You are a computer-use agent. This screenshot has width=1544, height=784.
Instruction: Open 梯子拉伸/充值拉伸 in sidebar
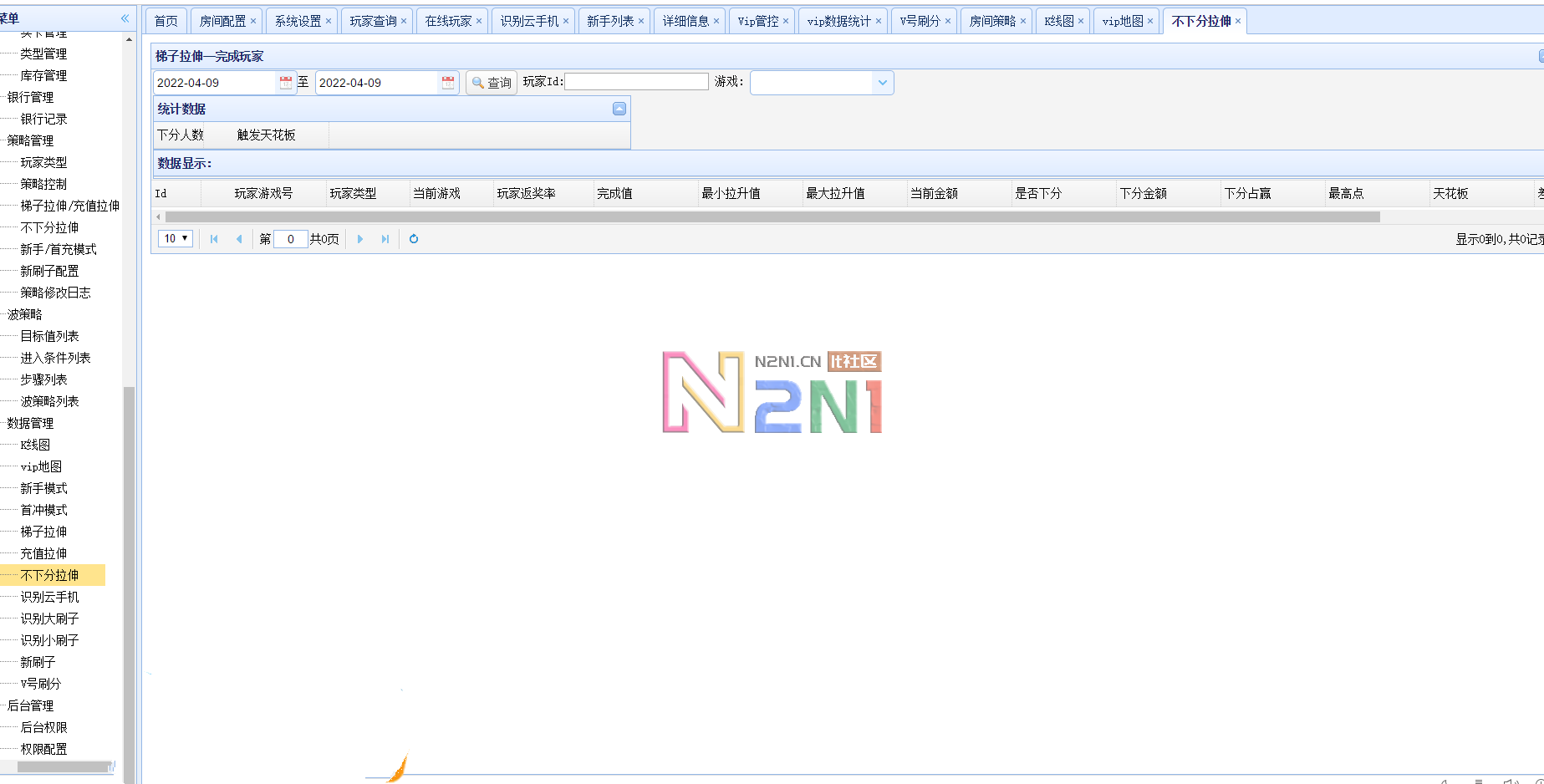70,206
